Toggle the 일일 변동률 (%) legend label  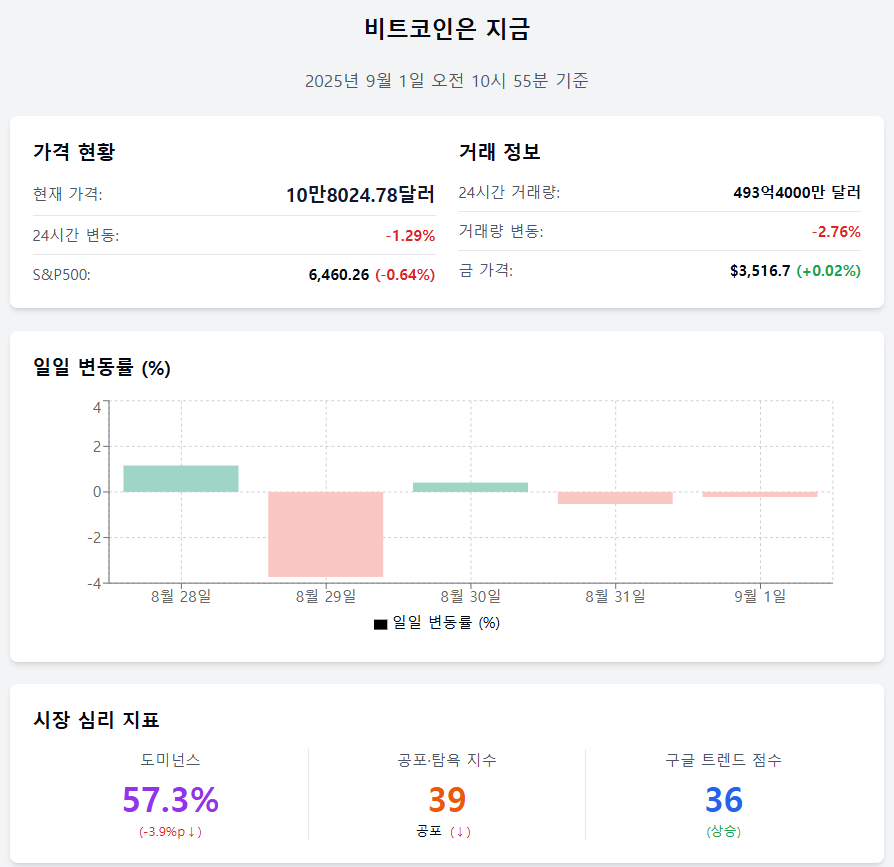(x=446, y=623)
